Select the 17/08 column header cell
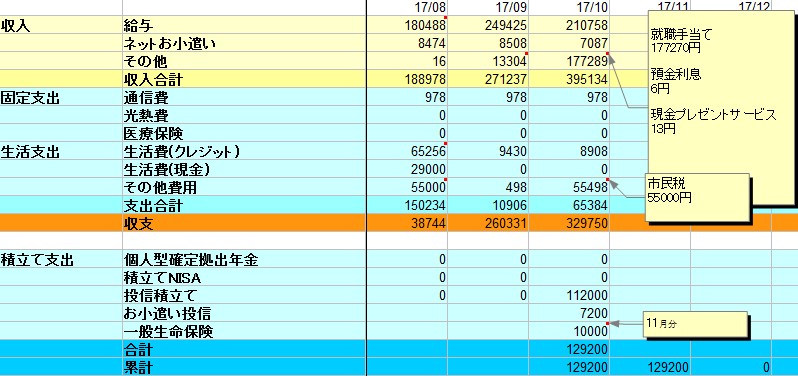The height and width of the screenshot is (376, 798). tap(407, 8)
